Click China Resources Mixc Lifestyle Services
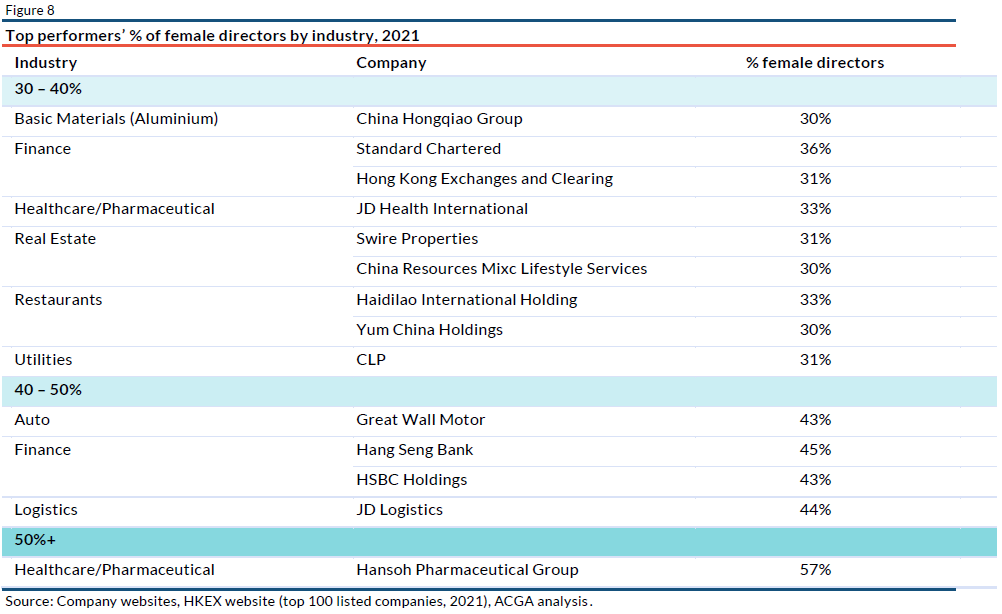The image size is (1002, 614). pyautogui.click(x=501, y=269)
